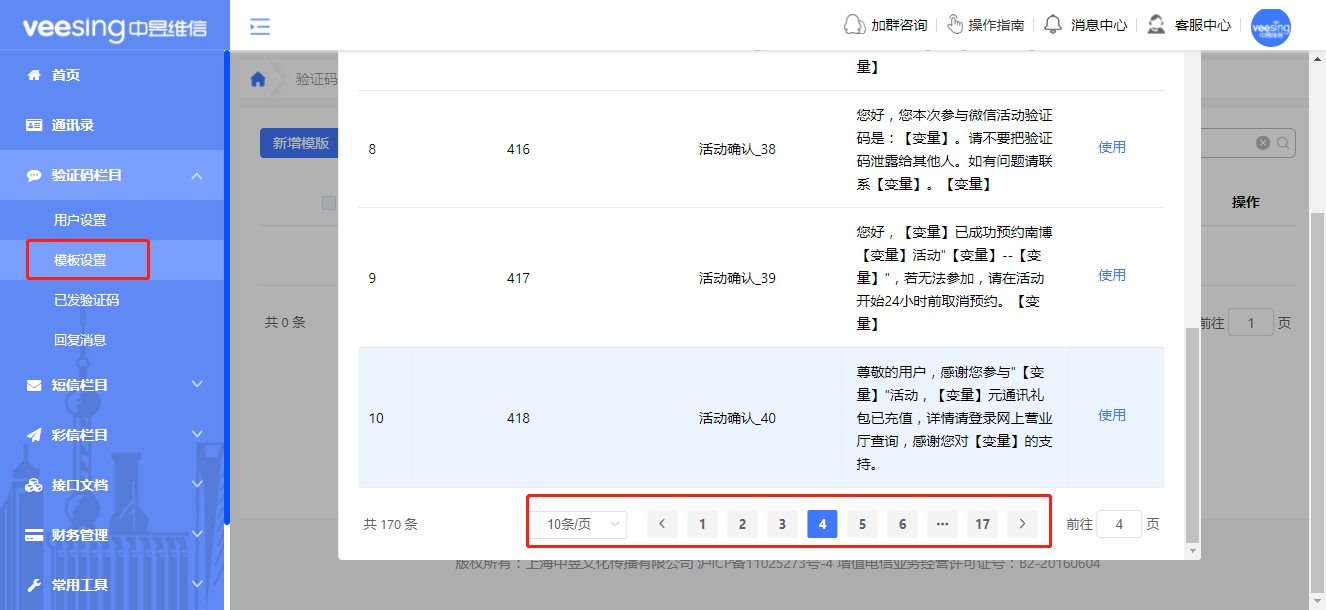The height and width of the screenshot is (610, 1326).
Task: Click the 新增模版 button
Action: pos(301,143)
